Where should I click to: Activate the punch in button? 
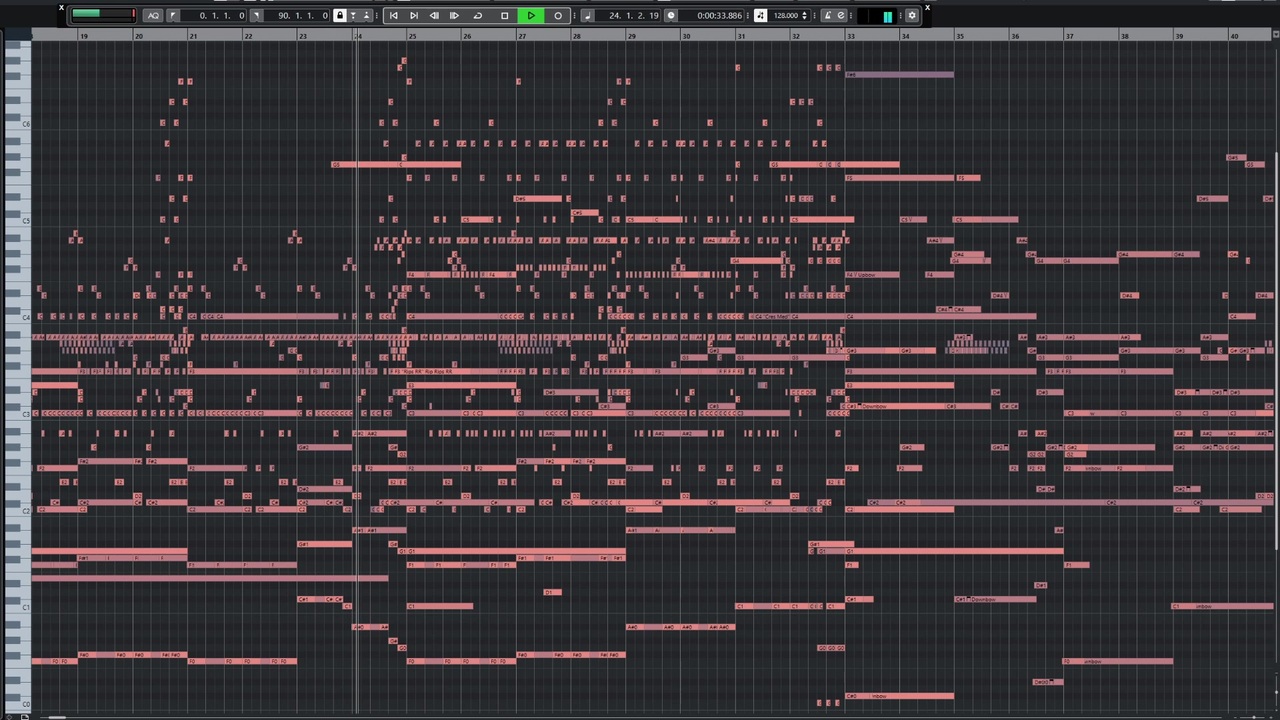coord(353,16)
